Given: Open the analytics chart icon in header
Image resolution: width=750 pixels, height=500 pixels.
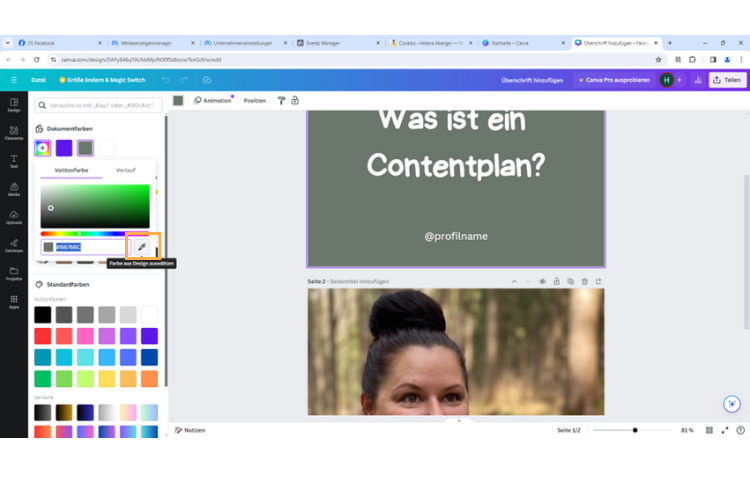Looking at the screenshot, I should tap(698, 80).
